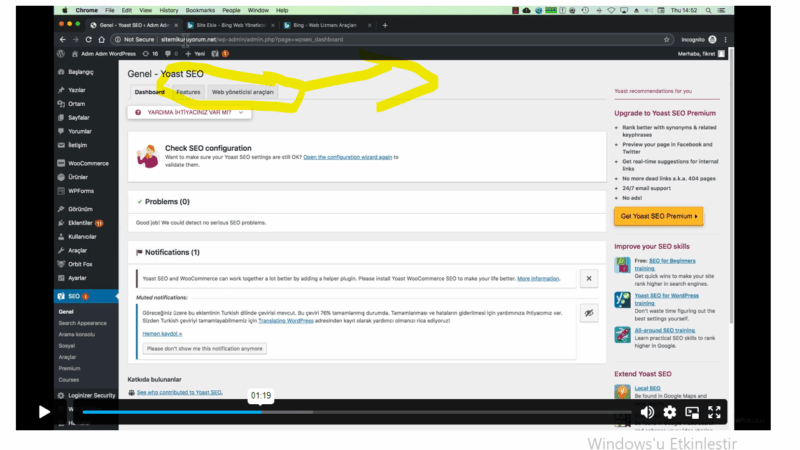Switch to the Features tab
The height and width of the screenshot is (450, 800).
pyautogui.click(x=188, y=92)
